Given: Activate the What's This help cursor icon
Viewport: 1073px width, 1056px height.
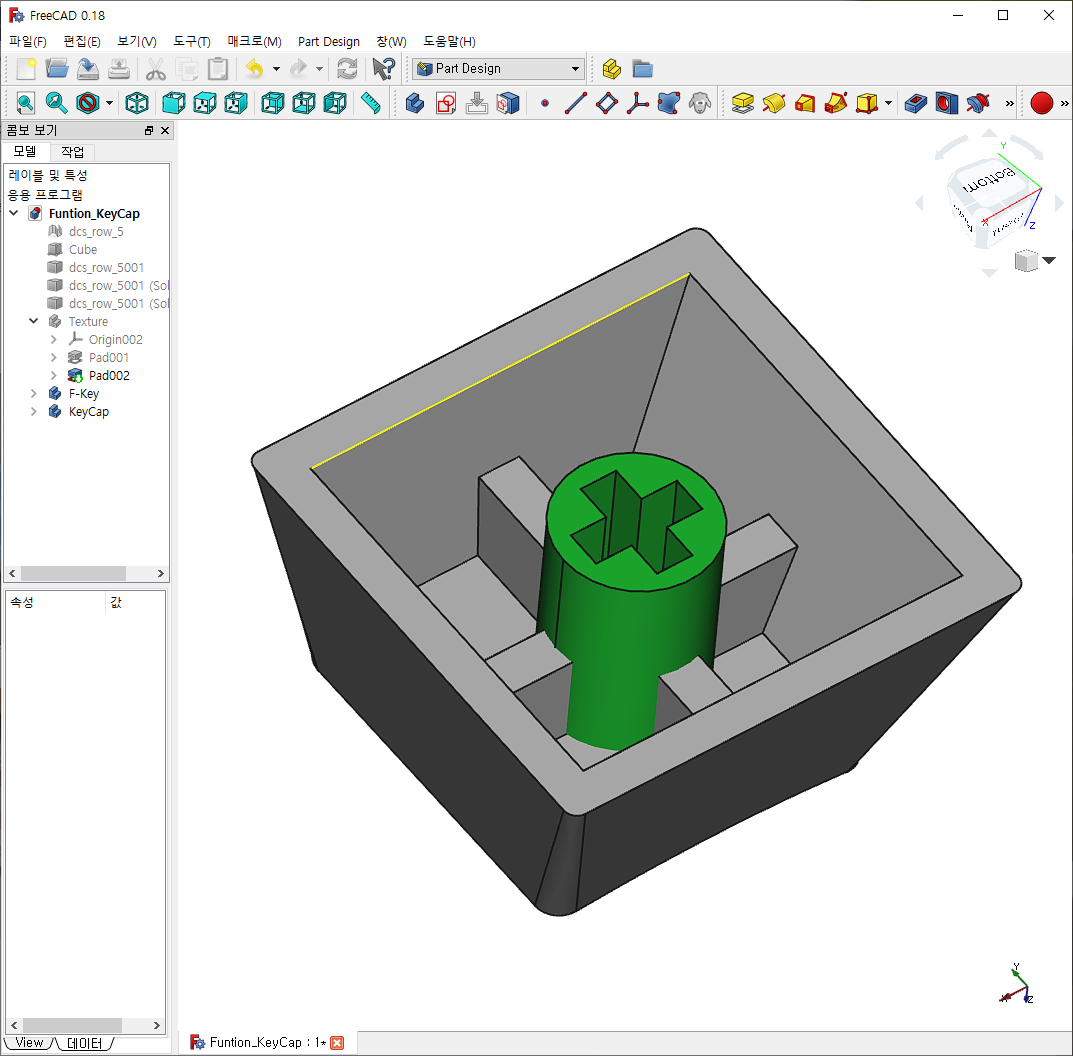Looking at the screenshot, I should point(383,69).
